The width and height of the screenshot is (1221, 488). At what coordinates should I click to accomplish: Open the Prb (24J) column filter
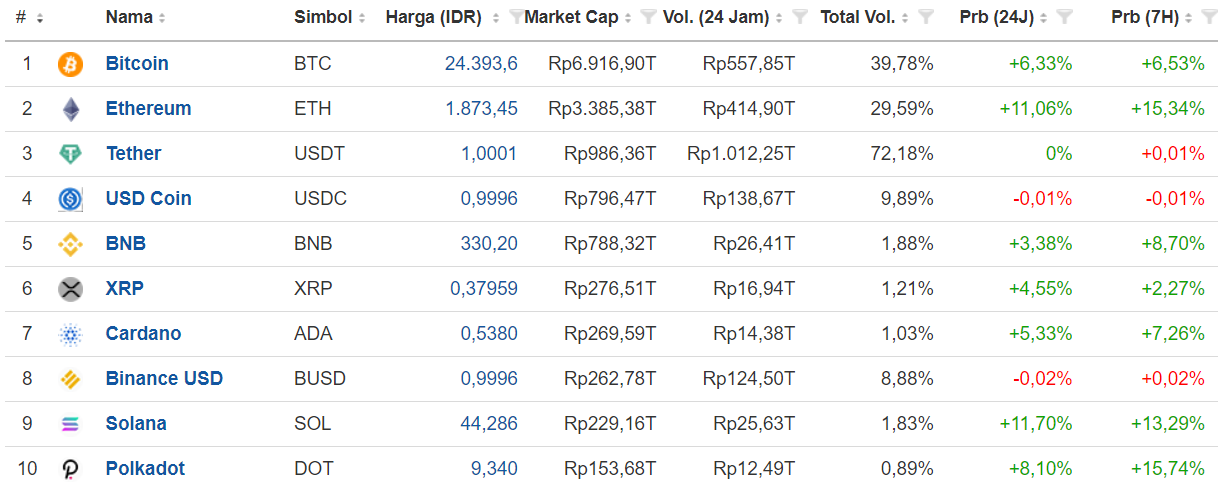(x=1064, y=17)
